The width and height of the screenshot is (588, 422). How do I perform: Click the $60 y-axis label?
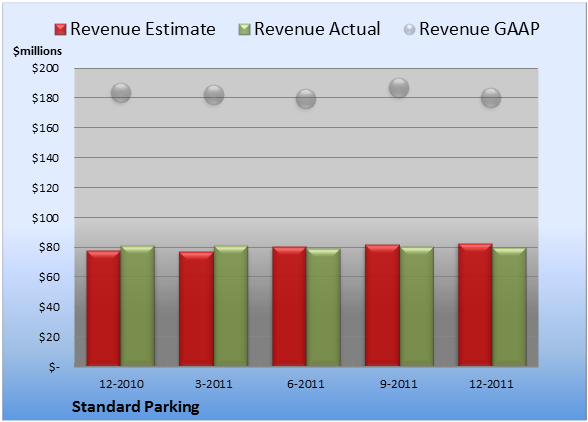click(x=49, y=277)
